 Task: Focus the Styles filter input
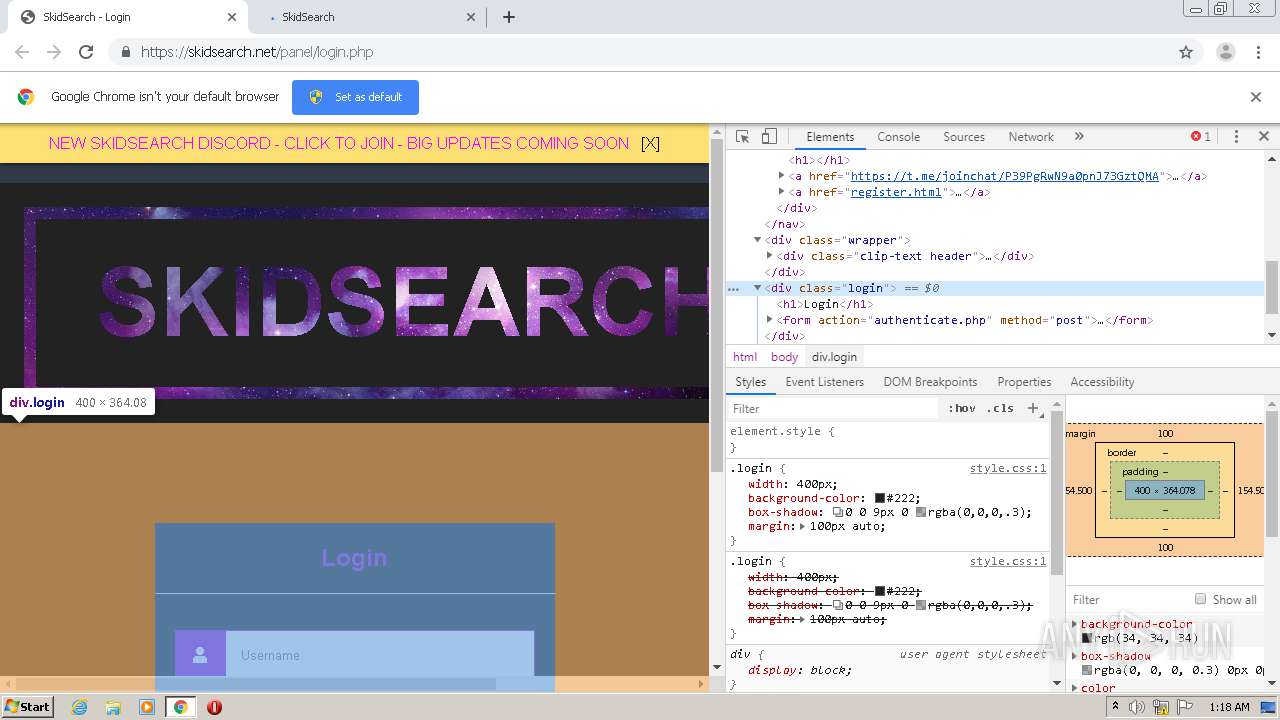835,408
